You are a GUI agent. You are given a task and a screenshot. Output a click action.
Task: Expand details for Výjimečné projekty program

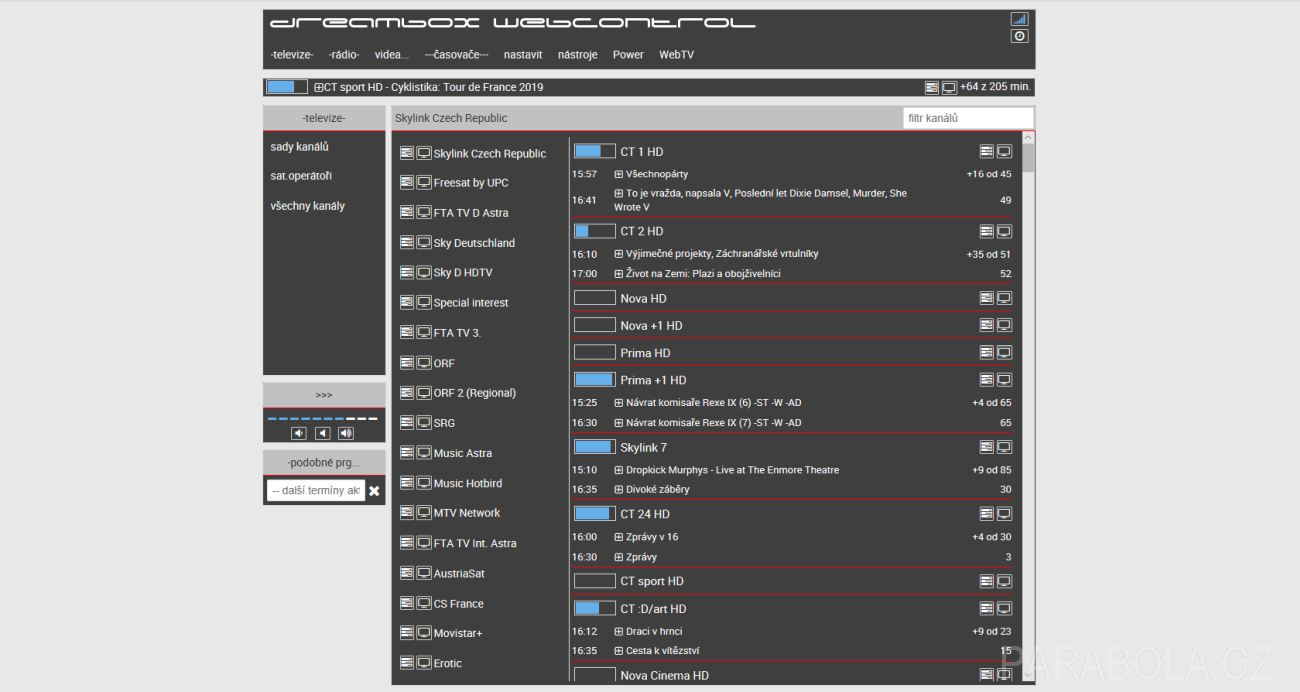coord(618,254)
